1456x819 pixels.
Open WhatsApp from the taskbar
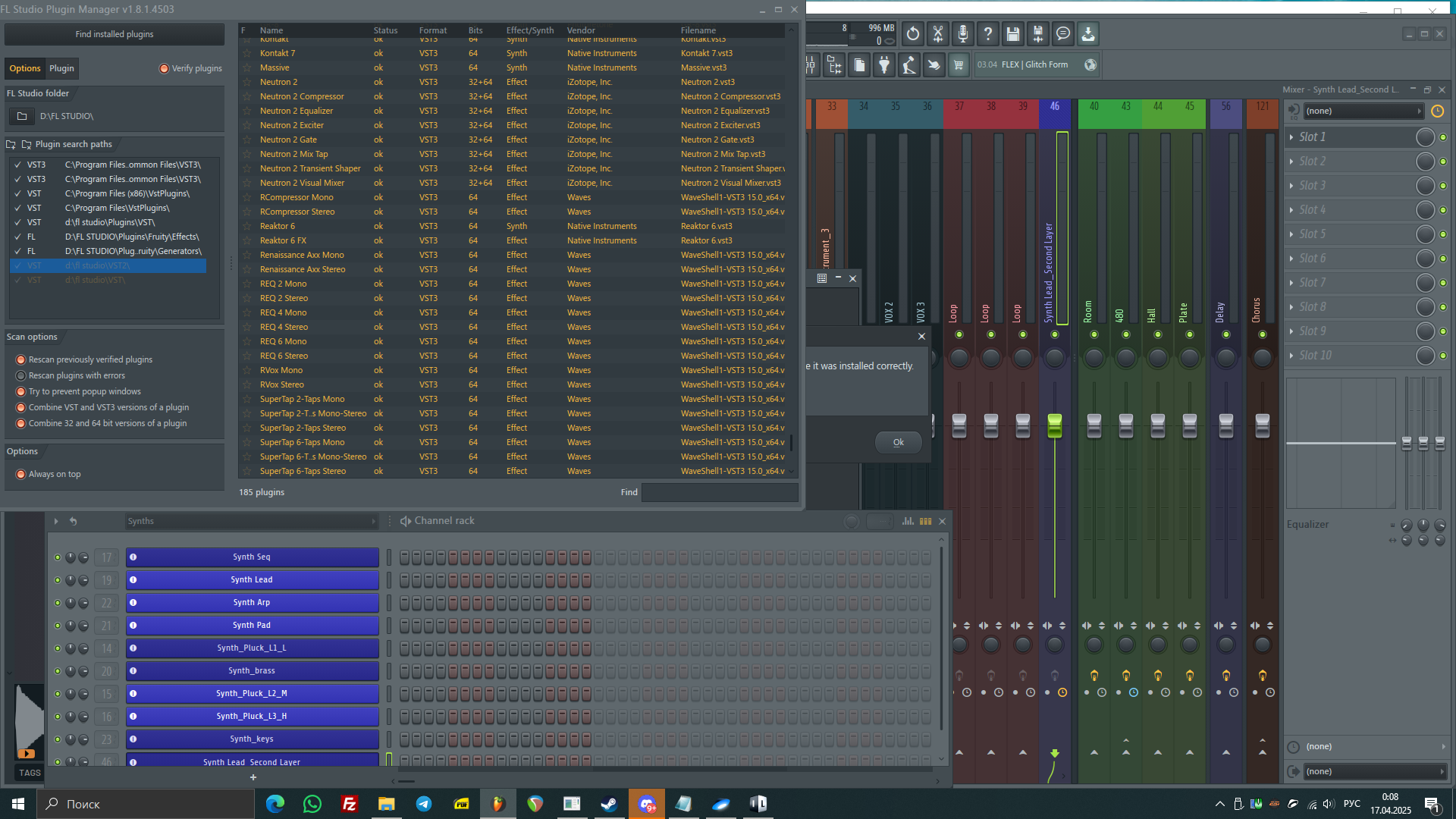pyautogui.click(x=312, y=804)
